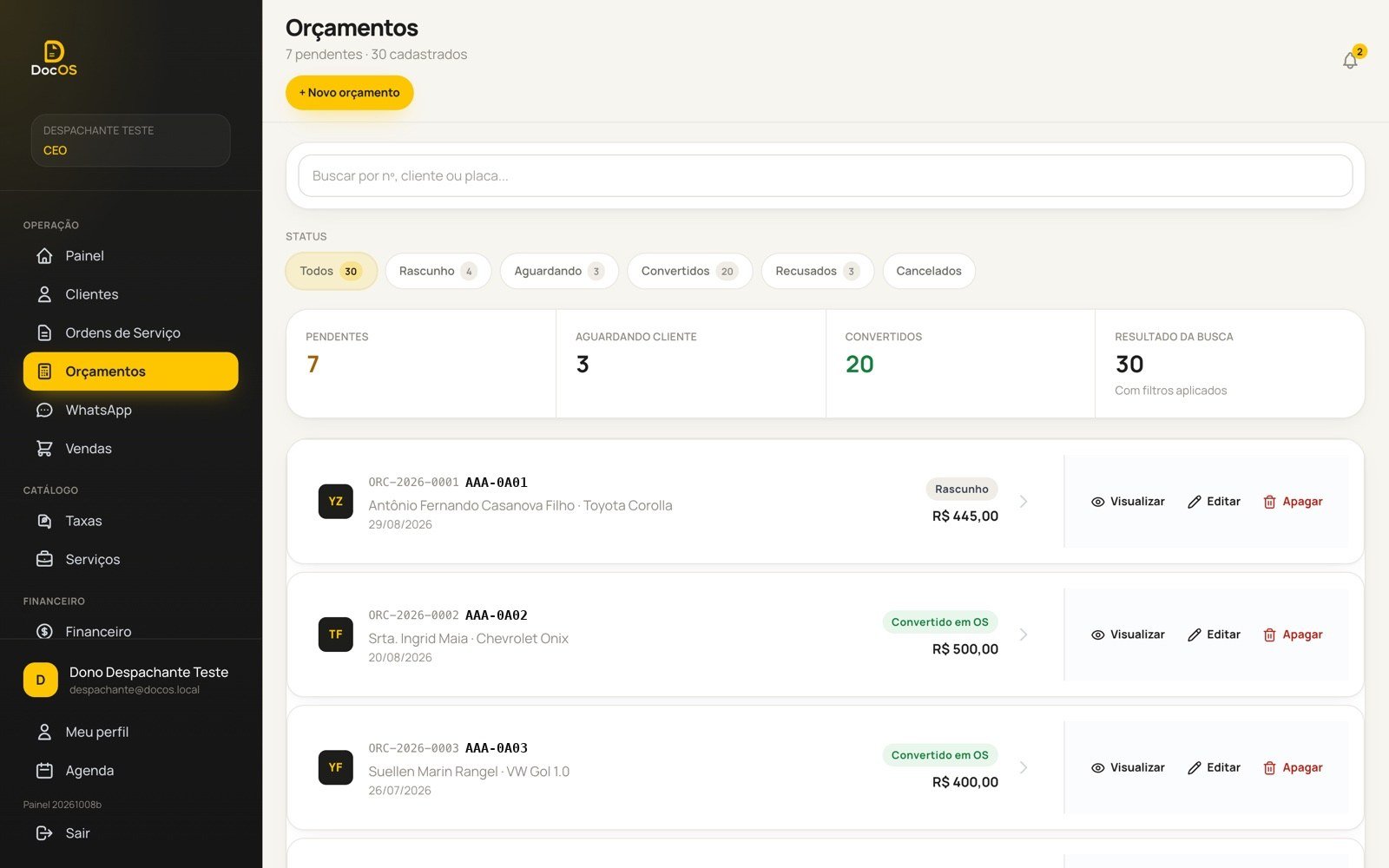Filter by Rascunho status
Image resolution: width=1389 pixels, height=868 pixels.
438,271
